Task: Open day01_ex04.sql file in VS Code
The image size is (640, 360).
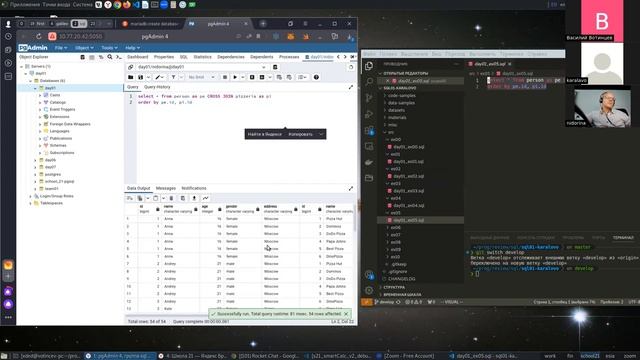Action: pos(409,206)
